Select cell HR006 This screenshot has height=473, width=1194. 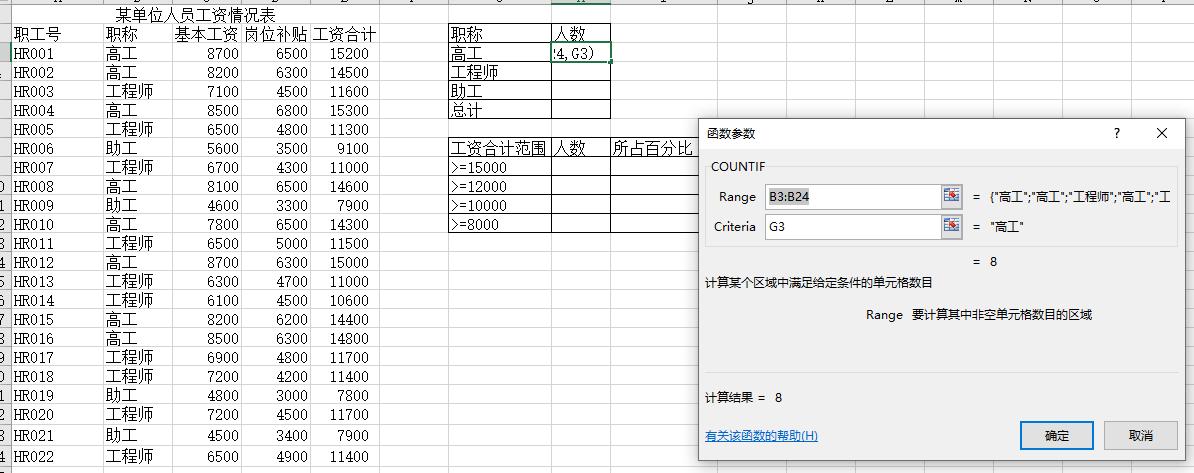tap(58, 149)
